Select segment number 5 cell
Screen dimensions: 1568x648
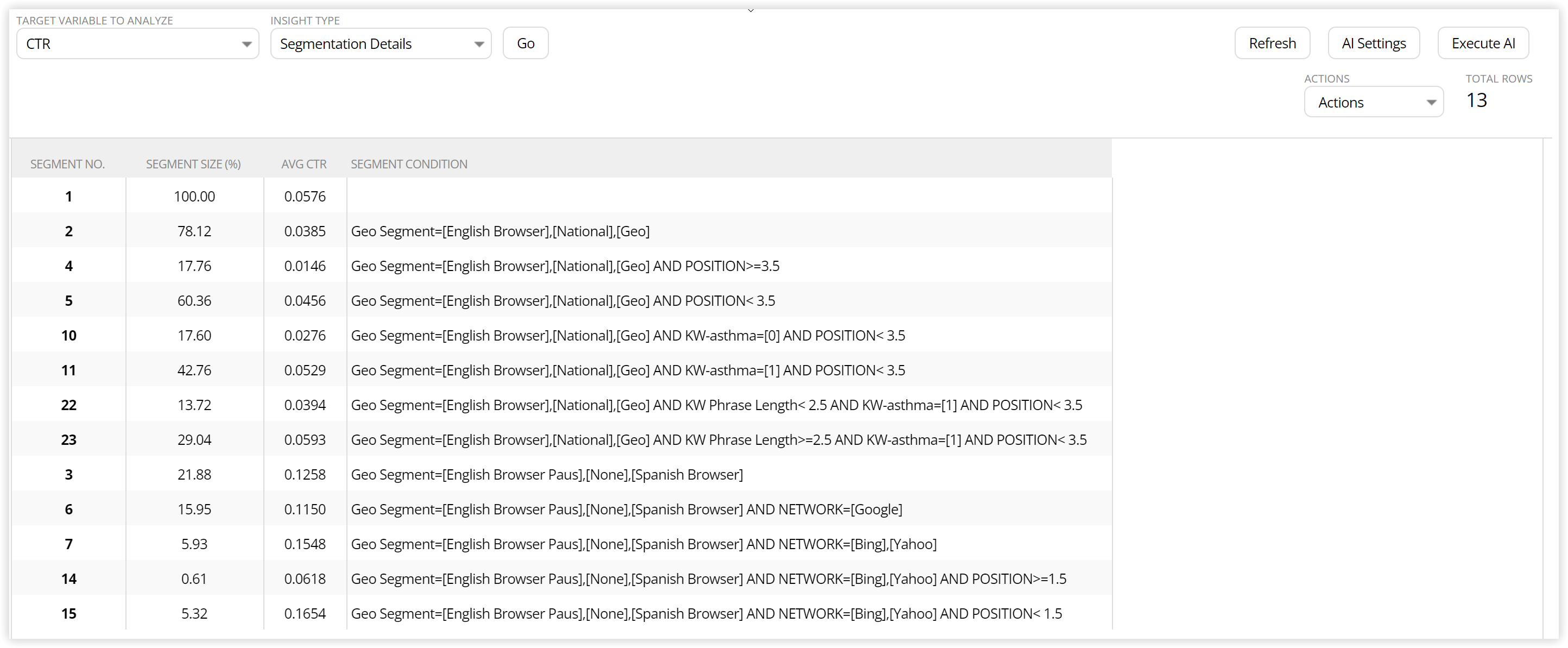69,300
